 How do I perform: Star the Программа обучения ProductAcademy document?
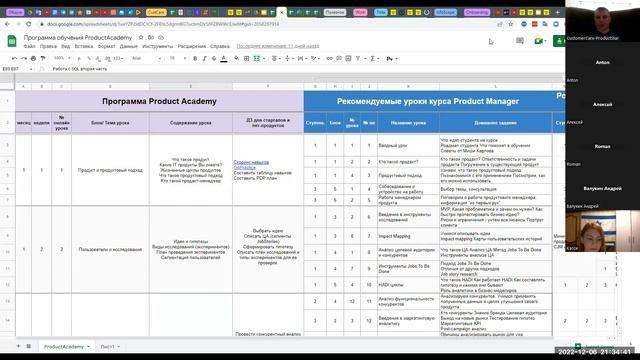click(x=141, y=38)
